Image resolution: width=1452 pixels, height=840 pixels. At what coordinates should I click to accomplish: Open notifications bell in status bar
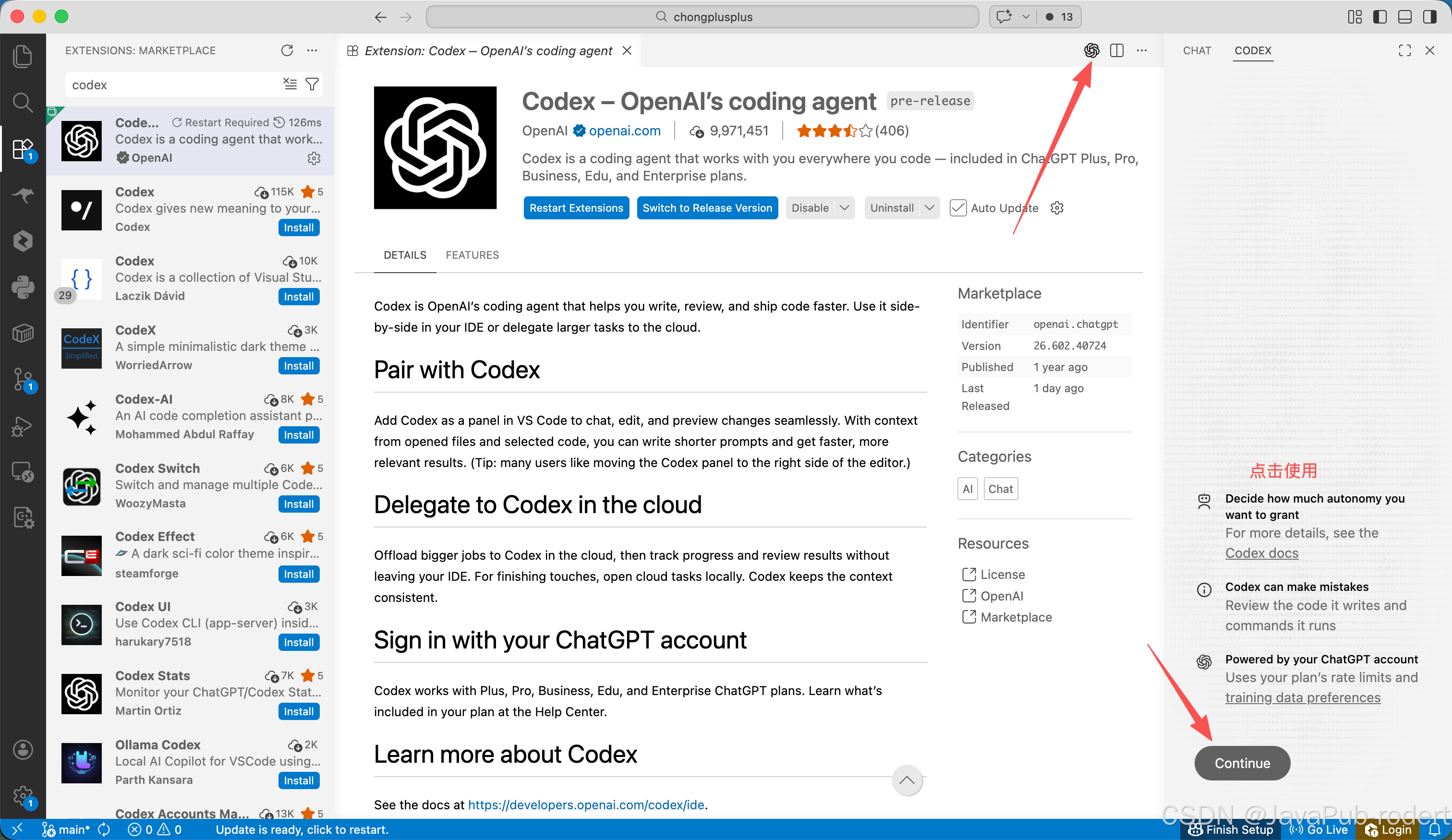pos(1434,829)
